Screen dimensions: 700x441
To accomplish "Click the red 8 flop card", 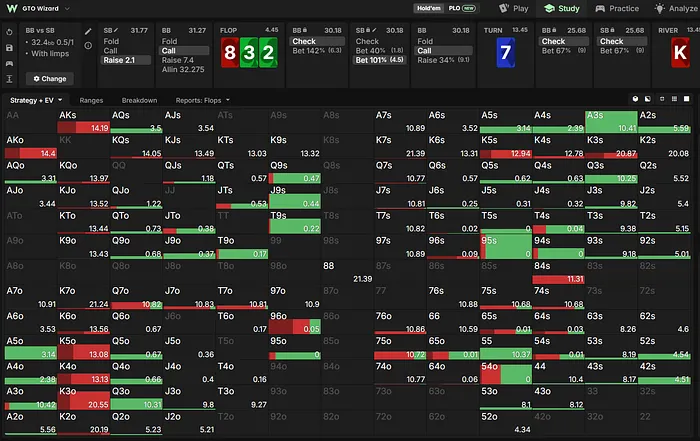I will pyautogui.click(x=230, y=53).
